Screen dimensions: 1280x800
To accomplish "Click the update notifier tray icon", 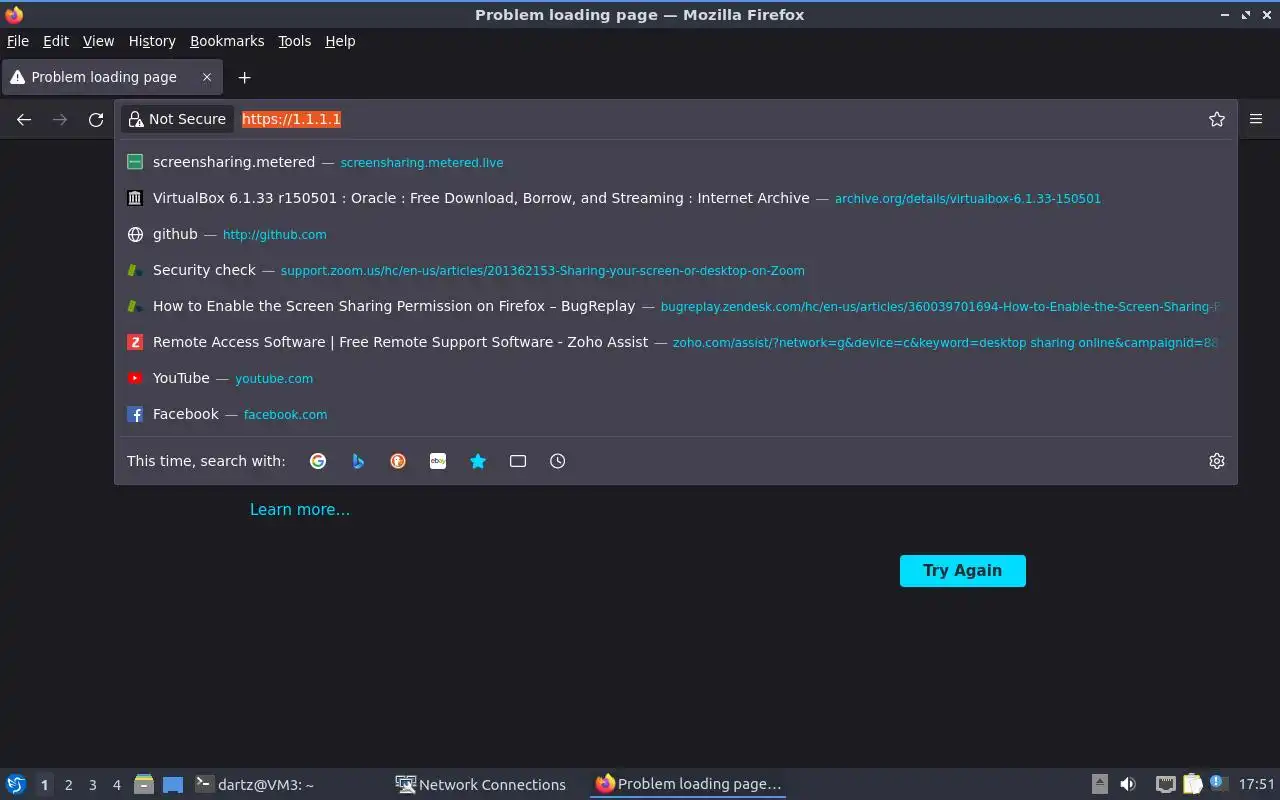I will (x=1218, y=783).
